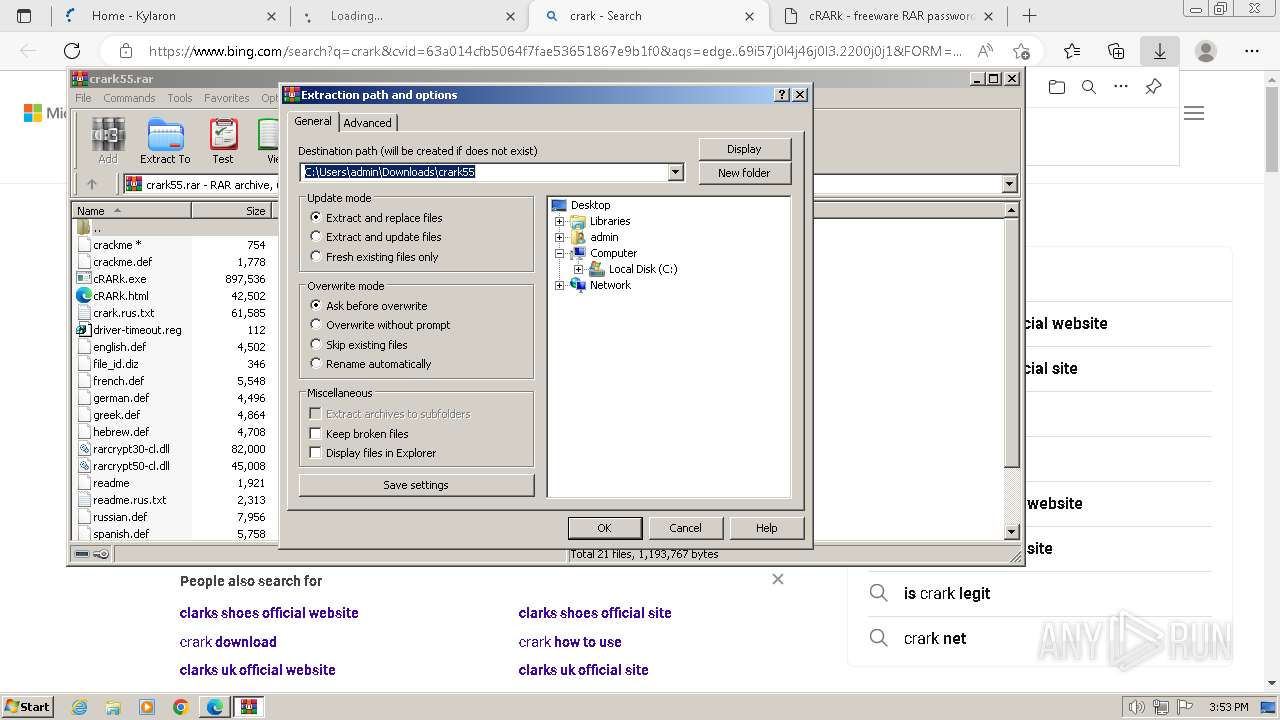Enable Keep broken files checkbox
The image size is (1280, 720).
coord(316,434)
